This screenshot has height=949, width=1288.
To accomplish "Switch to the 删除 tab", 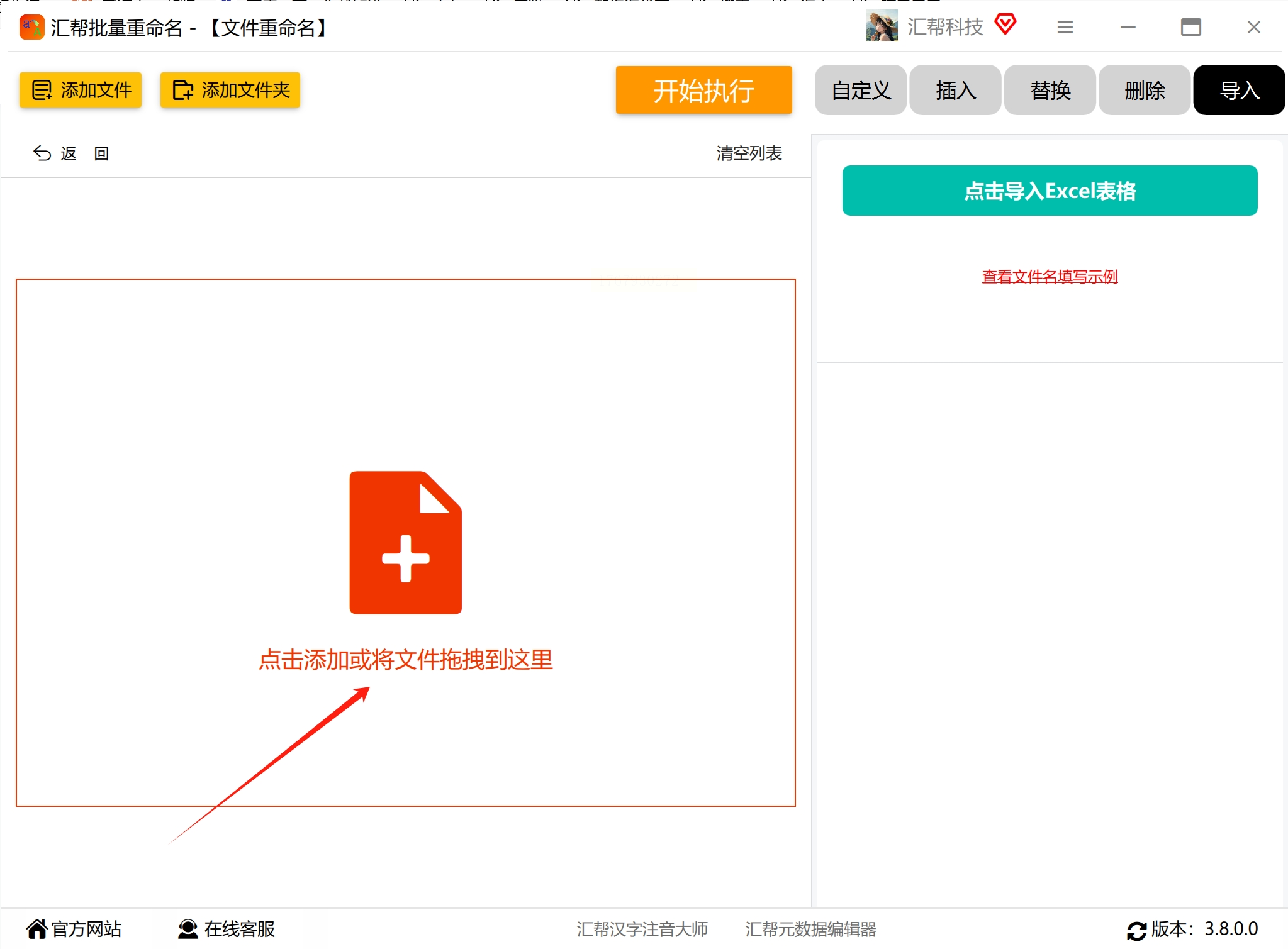I will pos(1144,91).
